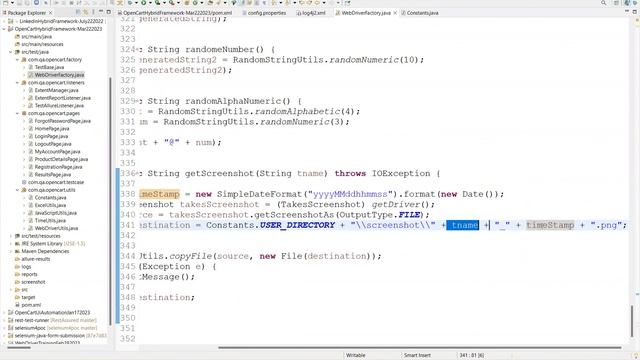This screenshot has width=640, height=360.
Task: Switch to config.properties tab
Action: [x=264, y=13]
